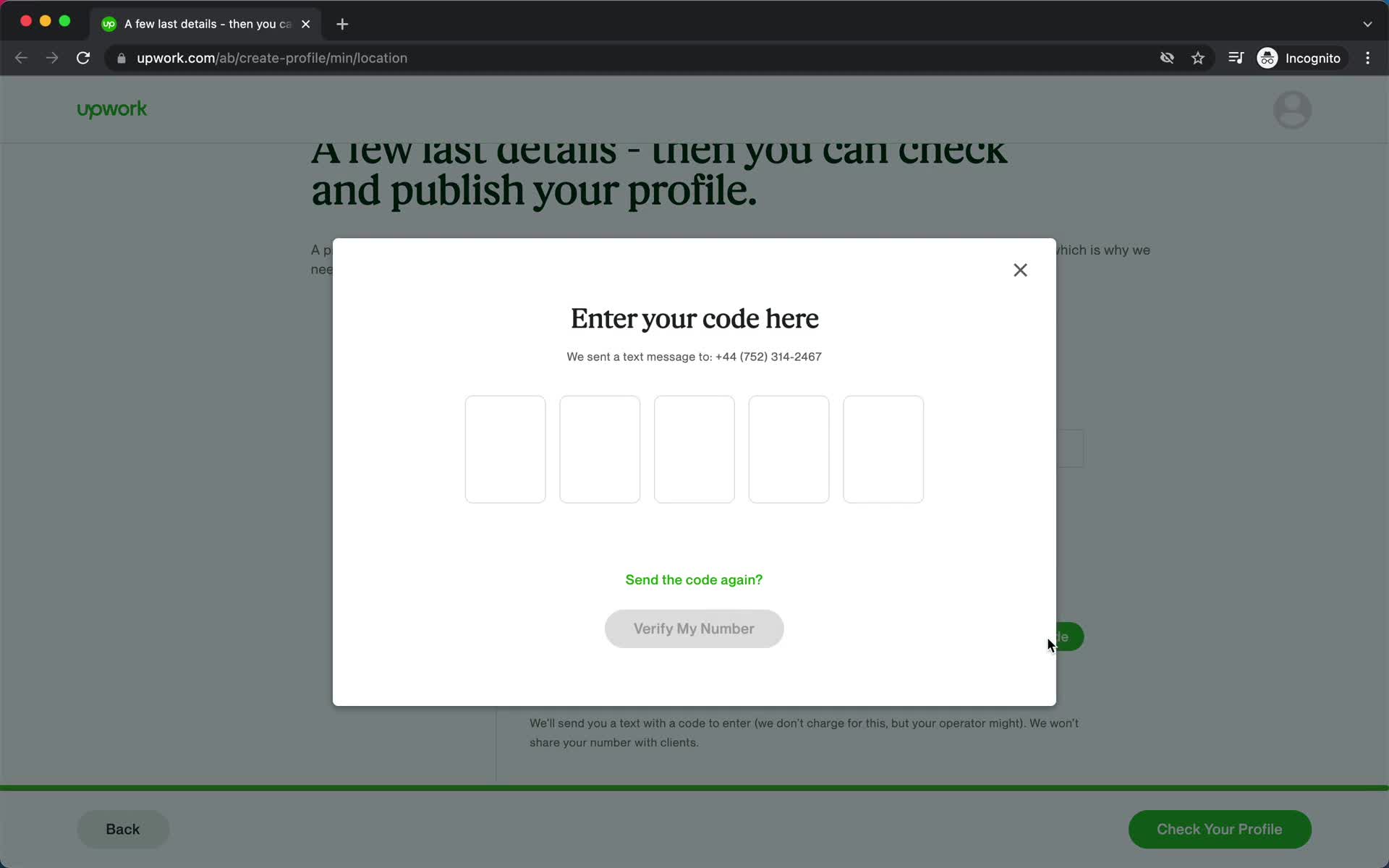Click the 'Verify My Number' button
The image size is (1389, 868).
[x=694, y=628]
